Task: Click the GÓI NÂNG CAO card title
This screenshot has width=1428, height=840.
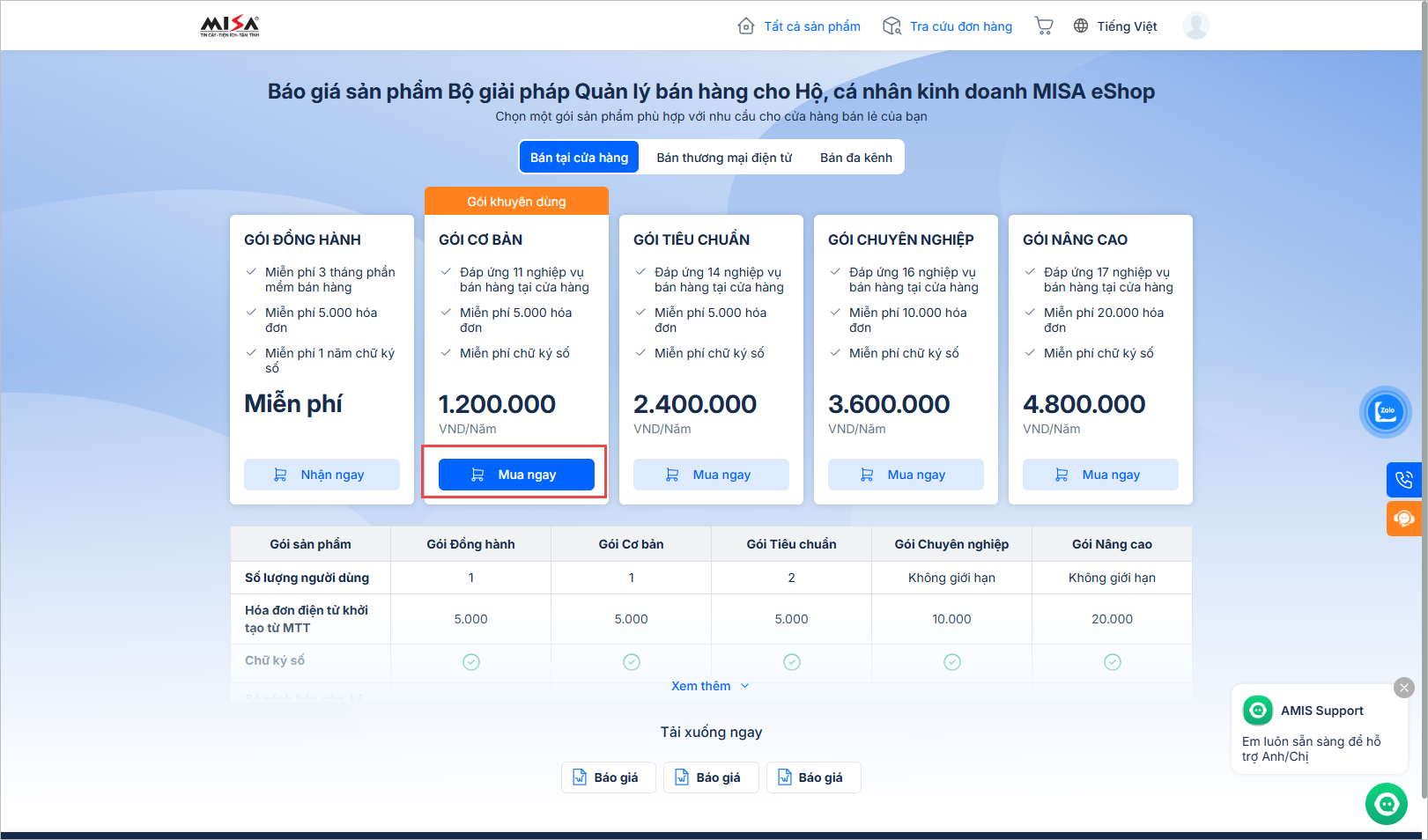Action: click(x=1075, y=239)
